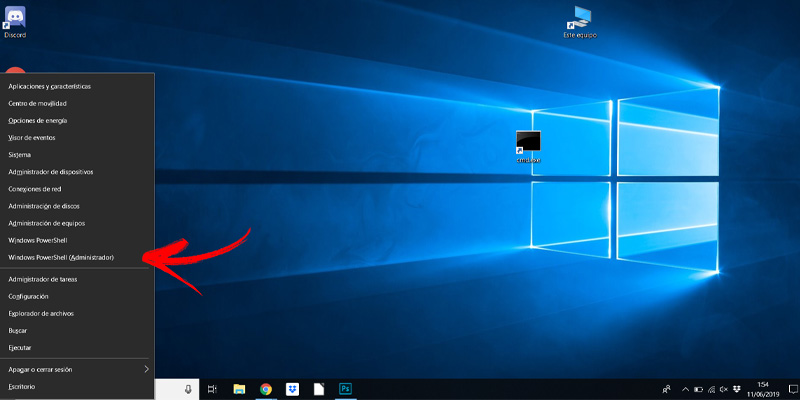The width and height of the screenshot is (800, 400).
Task: Click the Task View taskbar icon
Action: pos(212,389)
